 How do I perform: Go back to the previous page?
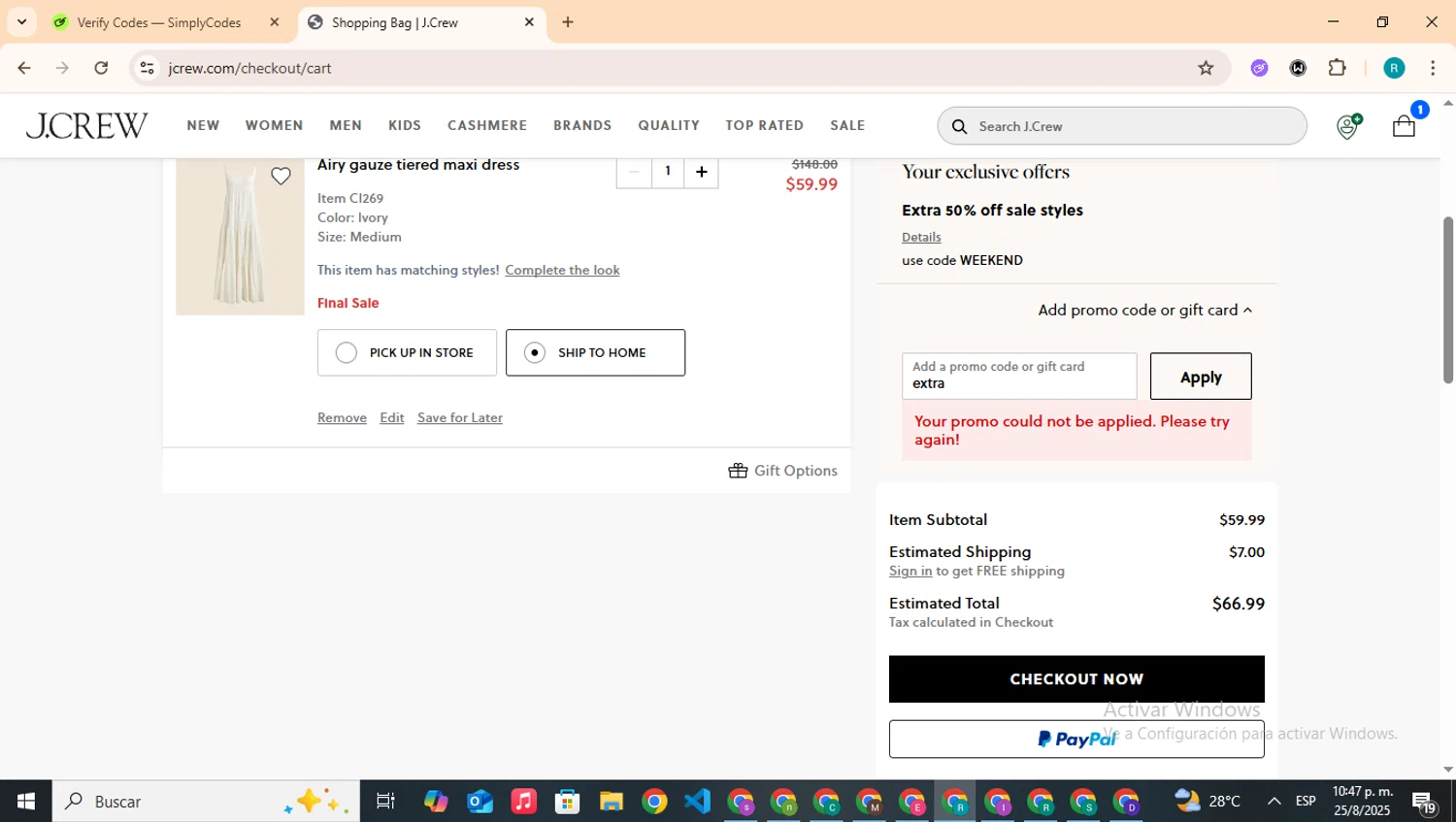24,68
